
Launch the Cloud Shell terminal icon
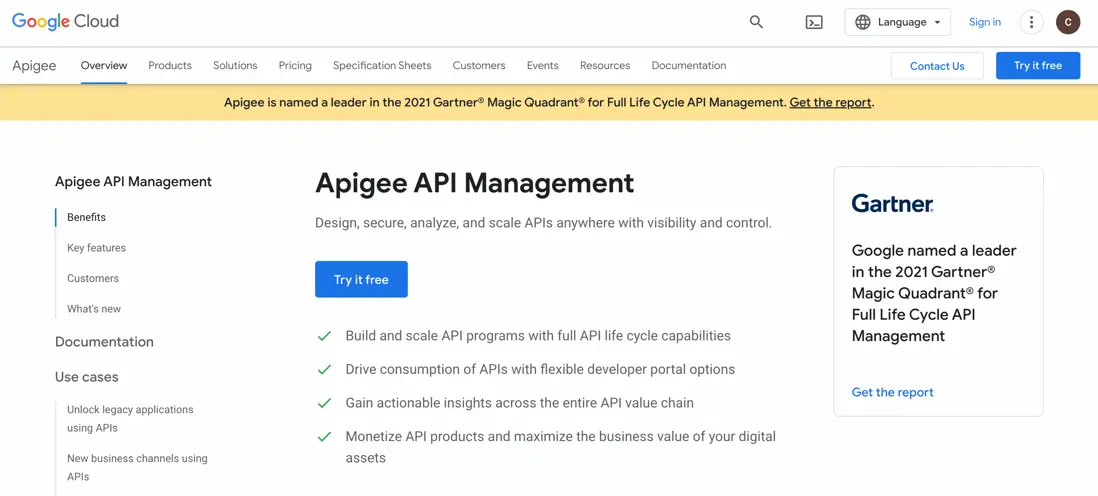pos(814,22)
